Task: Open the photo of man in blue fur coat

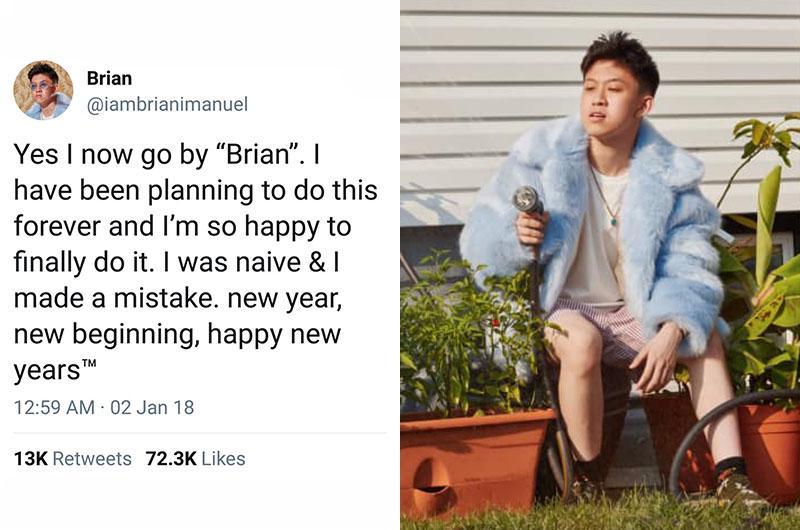Action: 600,265
